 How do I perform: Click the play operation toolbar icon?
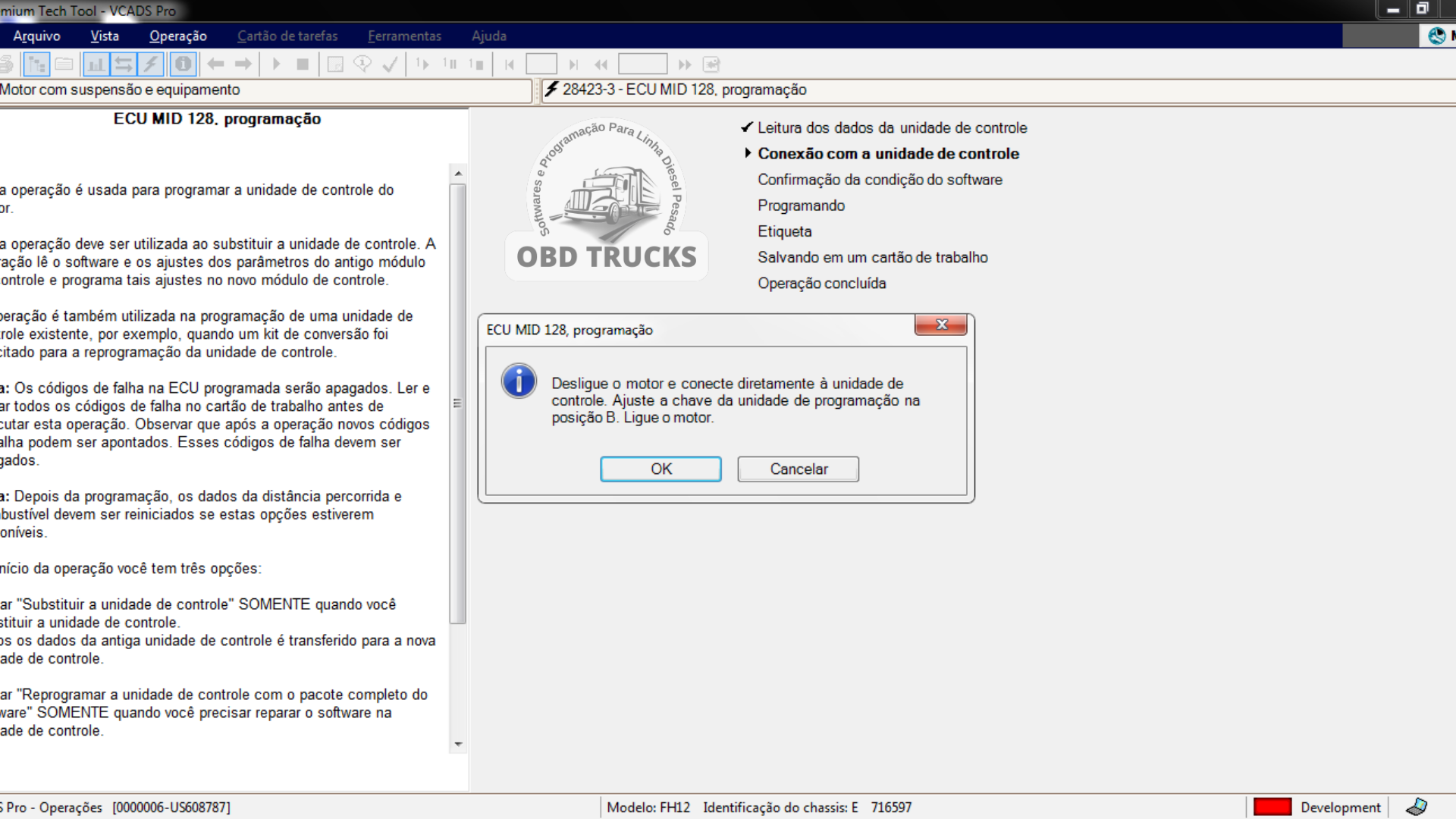point(277,64)
